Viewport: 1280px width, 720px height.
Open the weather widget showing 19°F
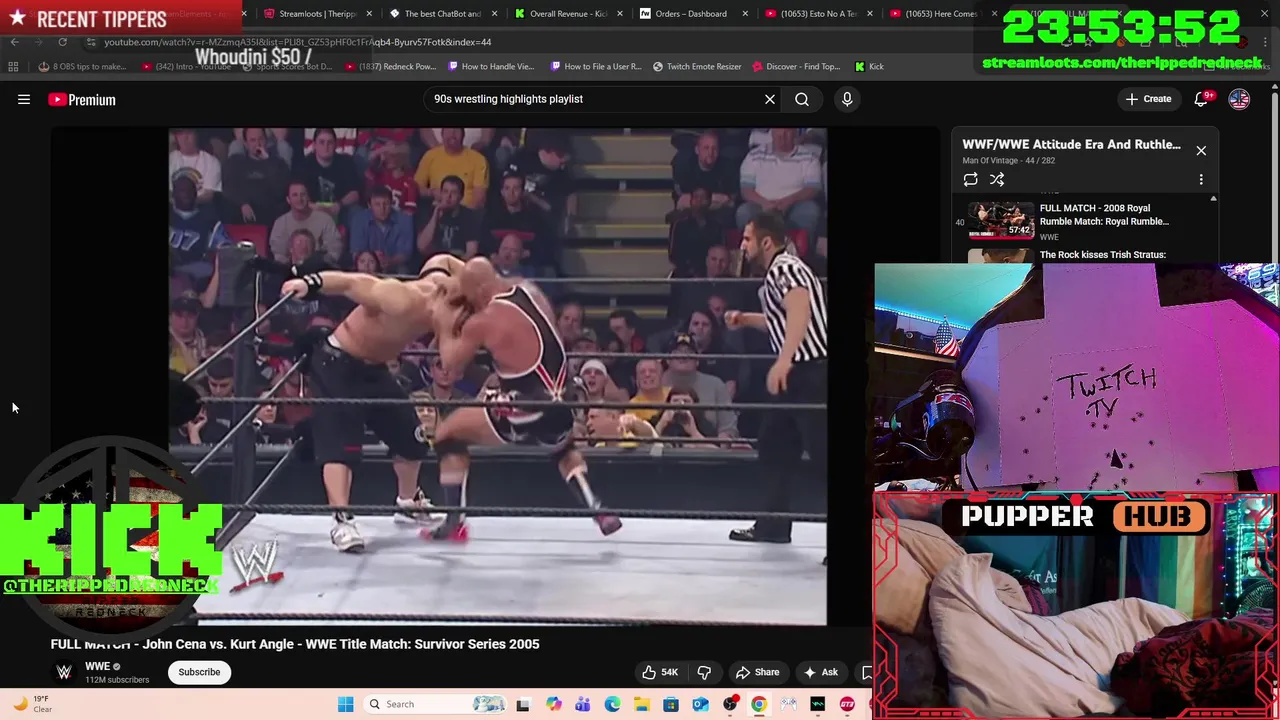[30, 704]
